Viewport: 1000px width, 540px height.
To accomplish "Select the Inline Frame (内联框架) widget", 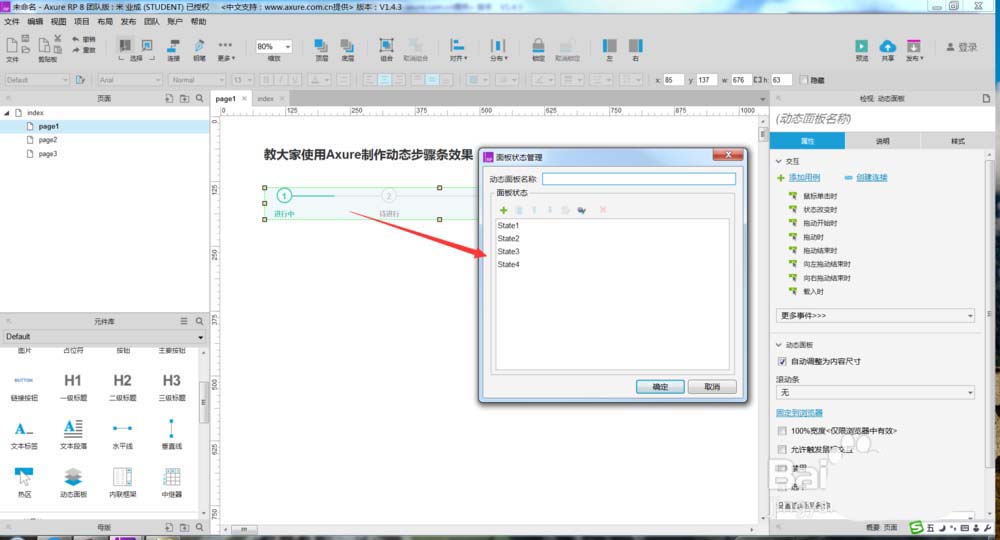I will pyautogui.click(x=122, y=482).
